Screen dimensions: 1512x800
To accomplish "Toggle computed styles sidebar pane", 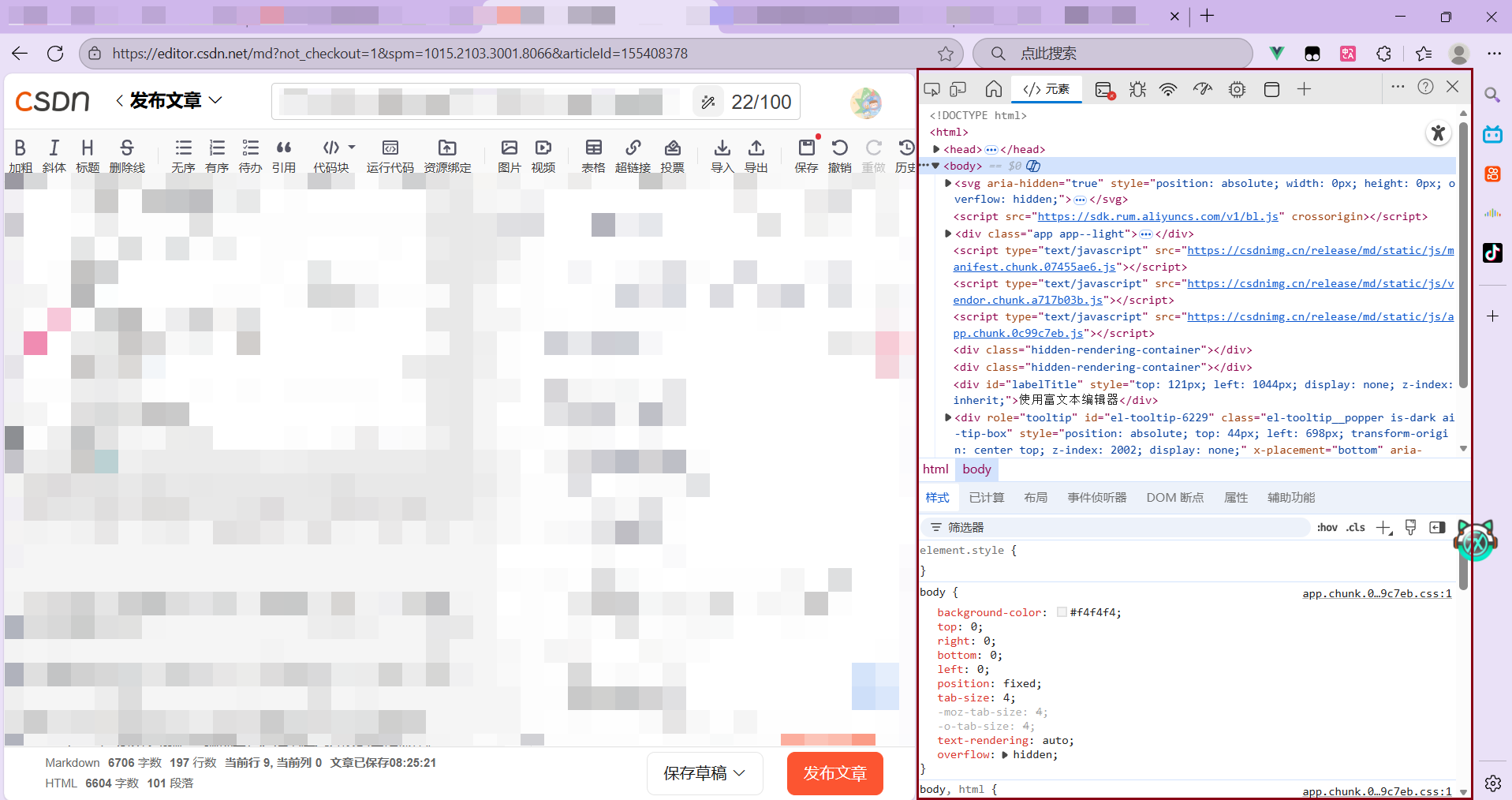I will 1437,527.
